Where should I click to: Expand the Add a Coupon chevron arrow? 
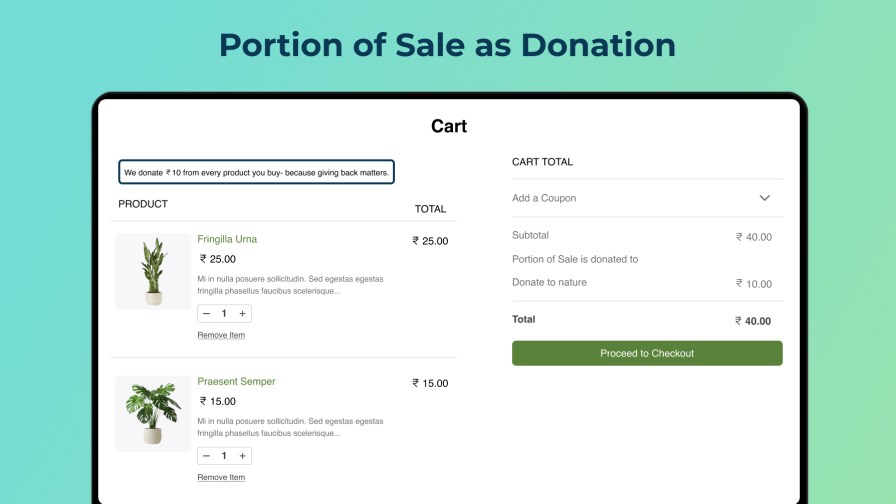(x=764, y=198)
